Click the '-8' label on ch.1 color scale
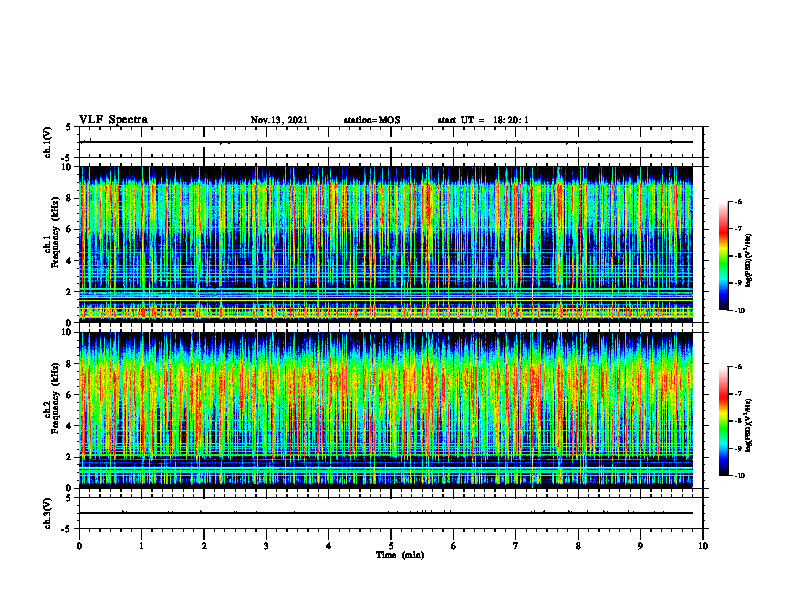The height and width of the screenshot is (612, 792). pos(737,256)
